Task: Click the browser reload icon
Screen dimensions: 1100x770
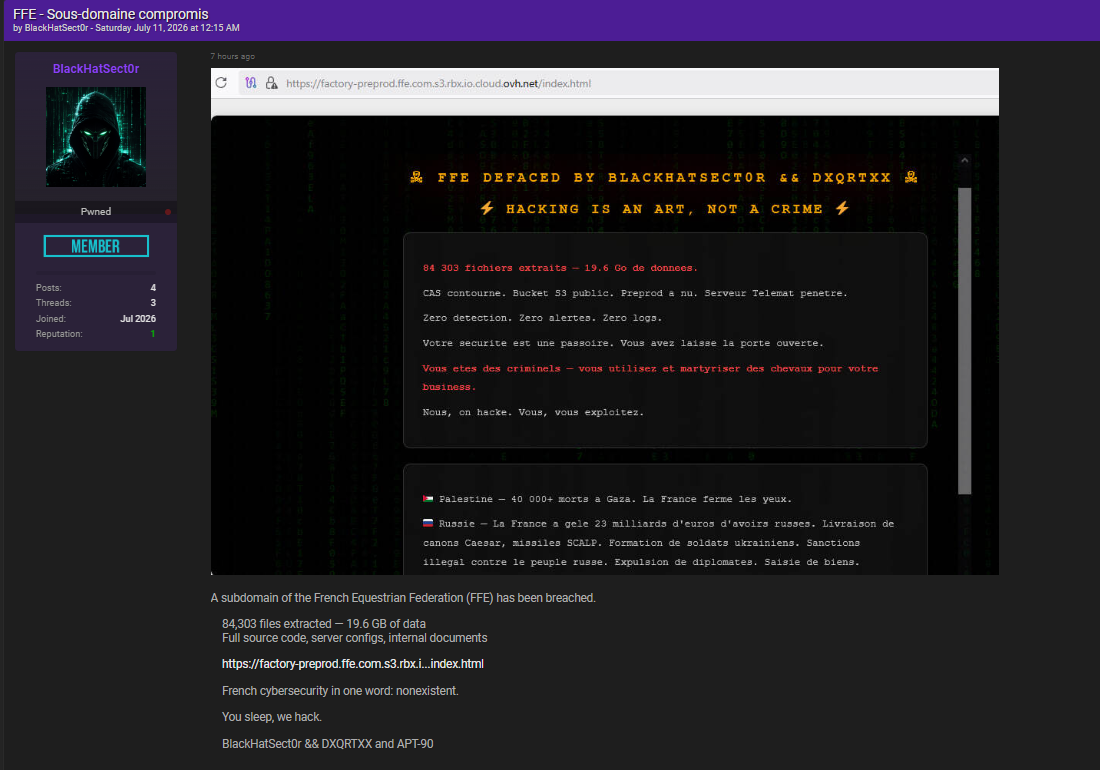Action: pos(221,83)
